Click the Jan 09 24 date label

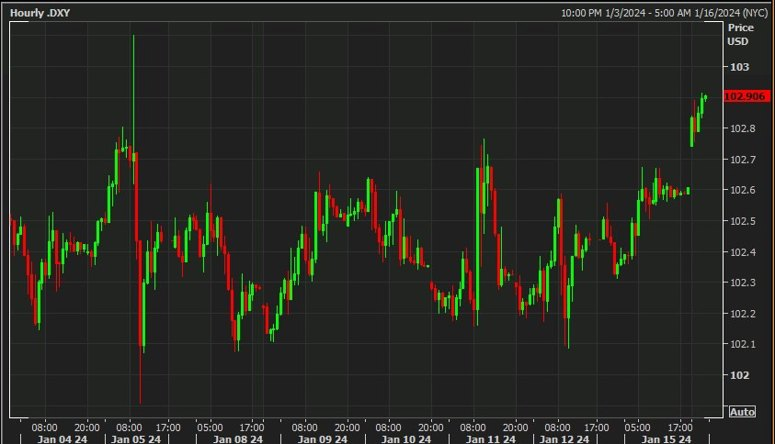tap(322, 439)
